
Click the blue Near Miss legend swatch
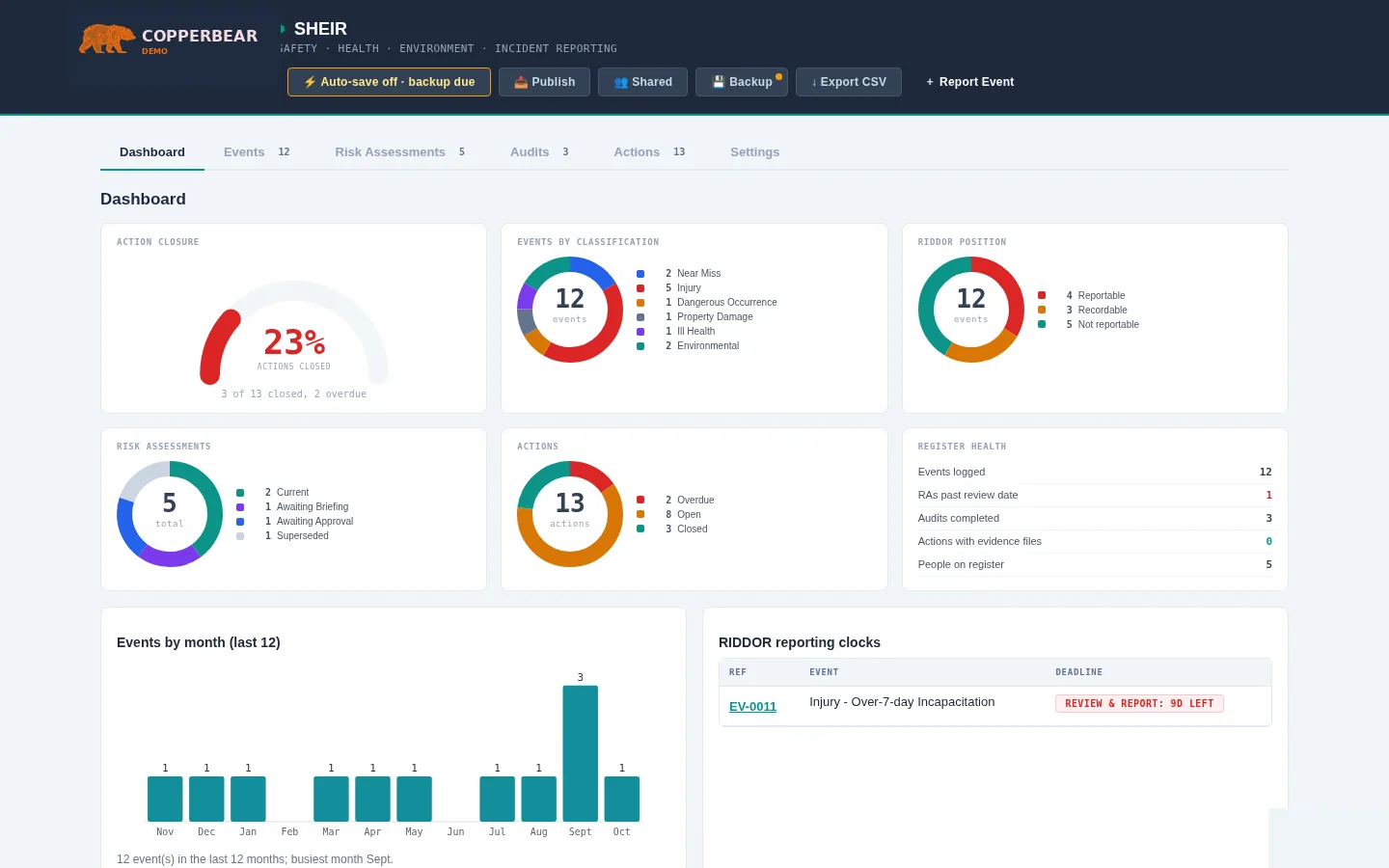(x=640, y=274)
